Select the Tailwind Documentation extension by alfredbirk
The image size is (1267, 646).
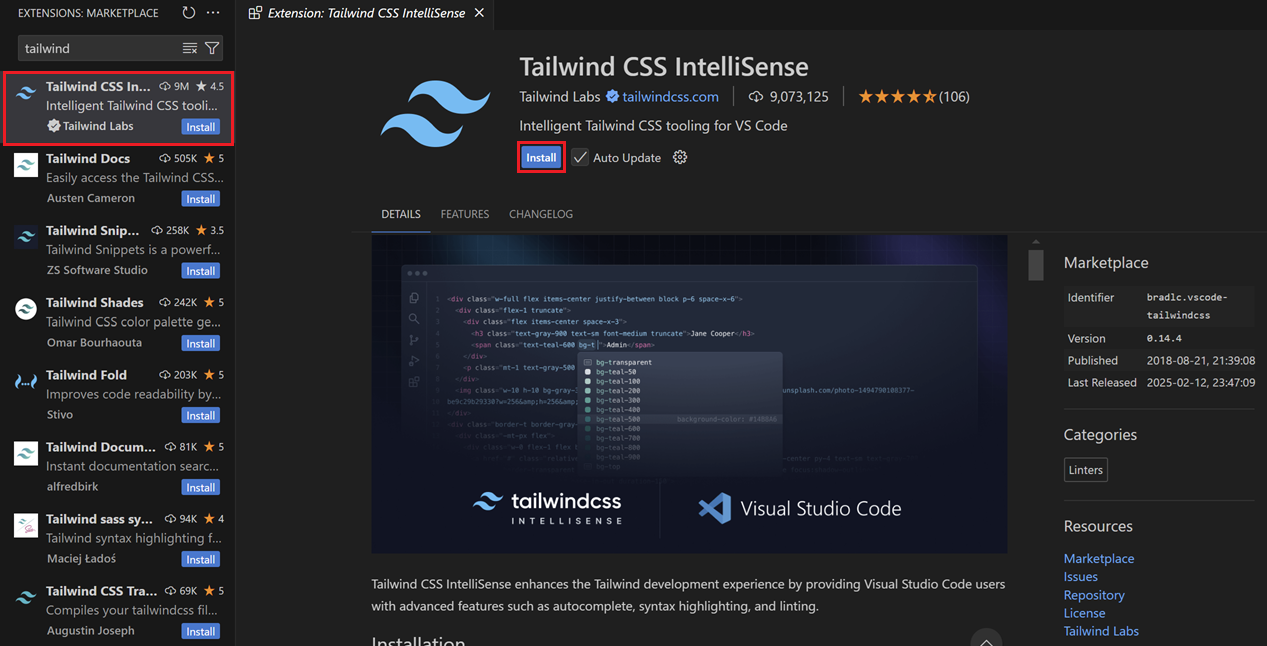[118, 466]
